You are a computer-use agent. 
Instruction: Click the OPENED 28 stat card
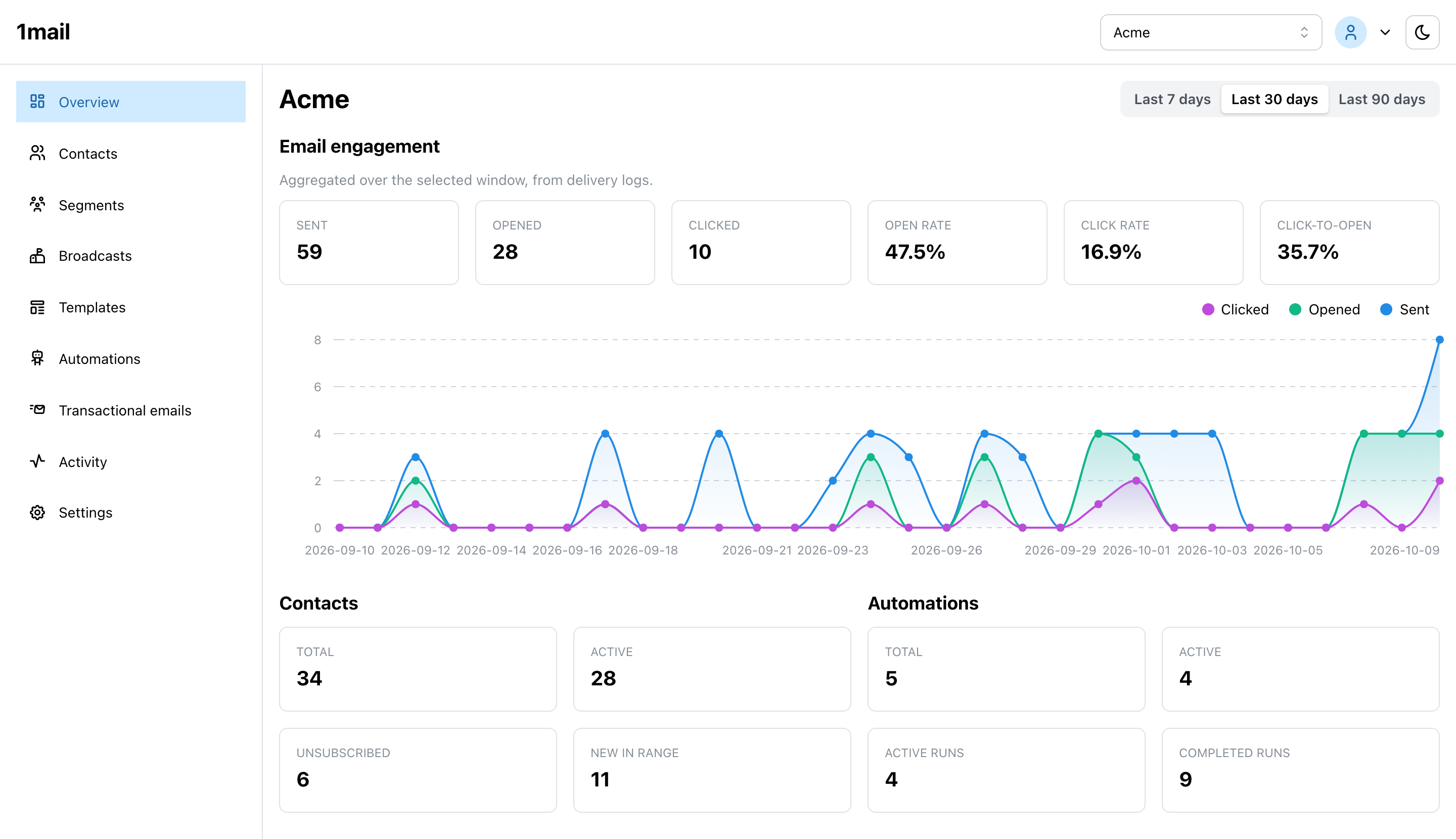point(565,243)
